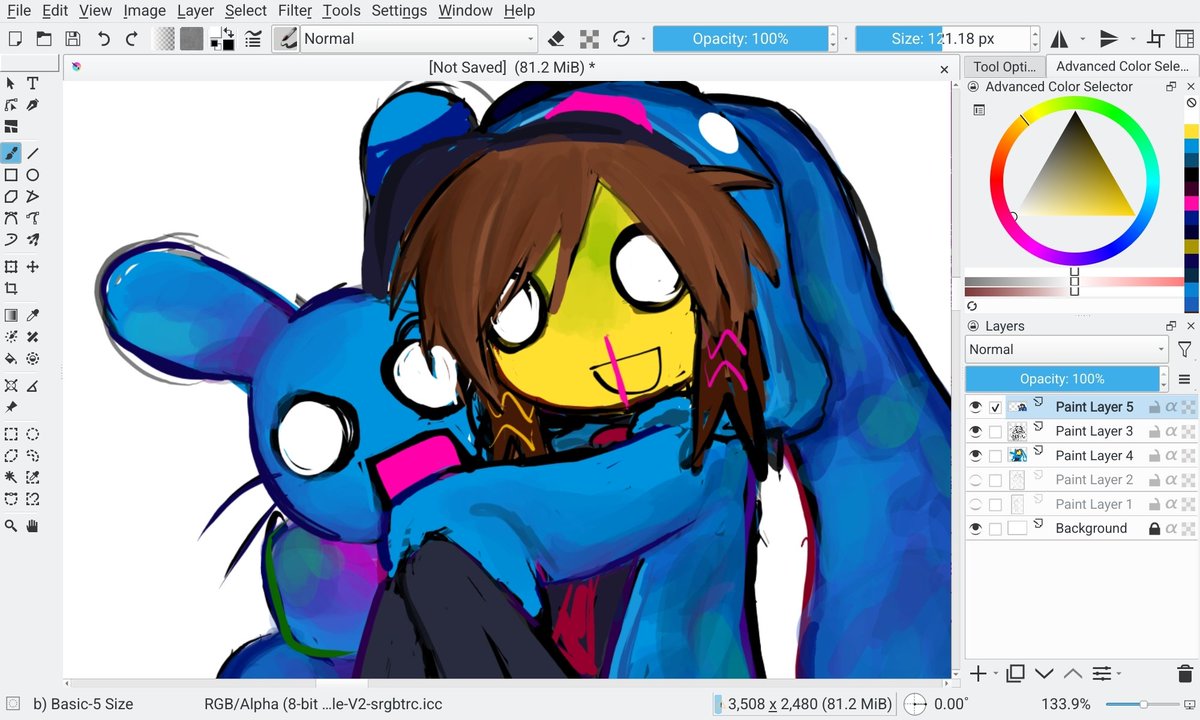The image size is (1200, 720).
Task: Adjust the brush Opacity slider in toolbar
Action: (741, 39)
